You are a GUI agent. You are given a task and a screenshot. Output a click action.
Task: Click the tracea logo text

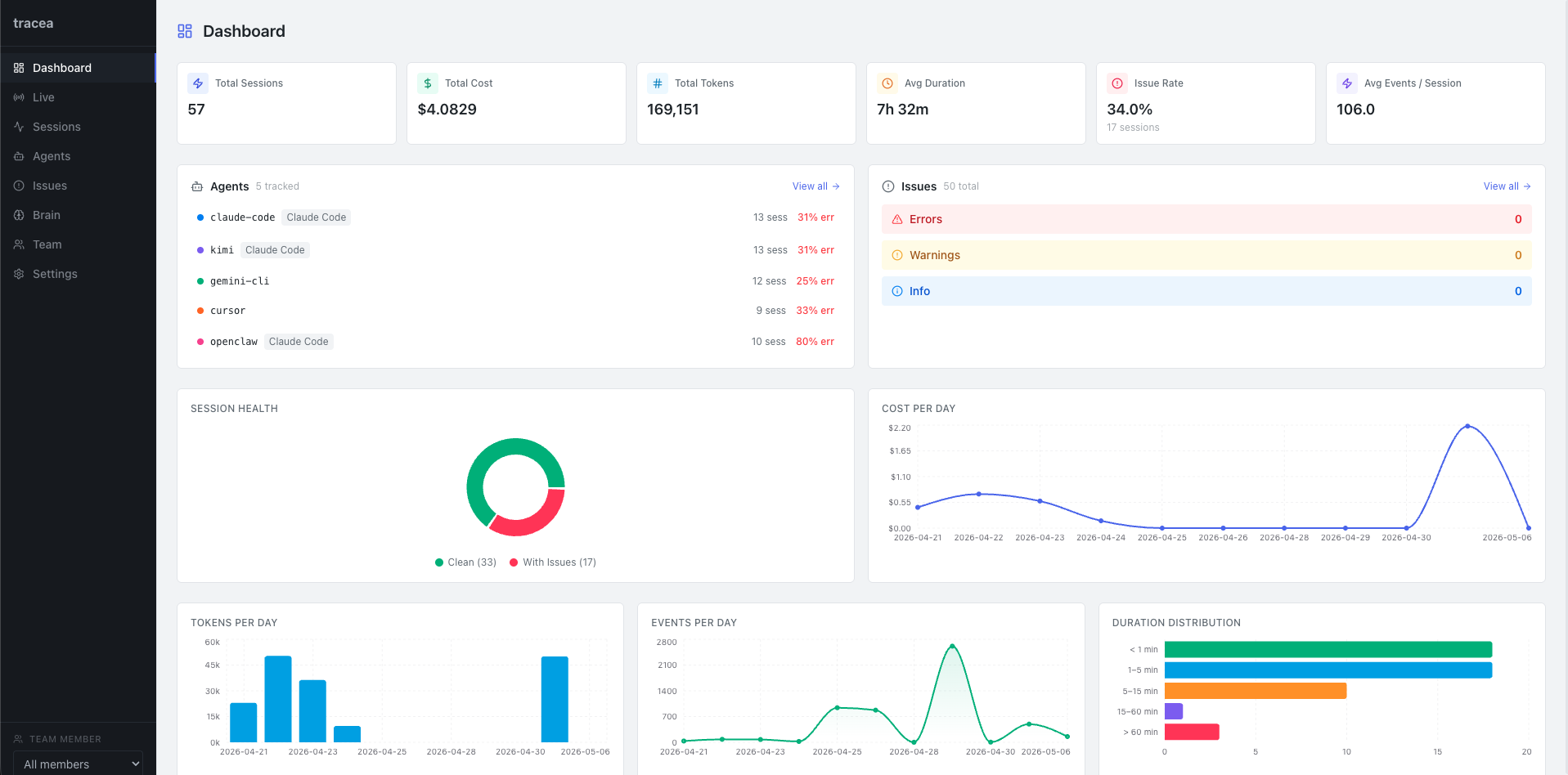pyautogui.click(x=34, y=24)
